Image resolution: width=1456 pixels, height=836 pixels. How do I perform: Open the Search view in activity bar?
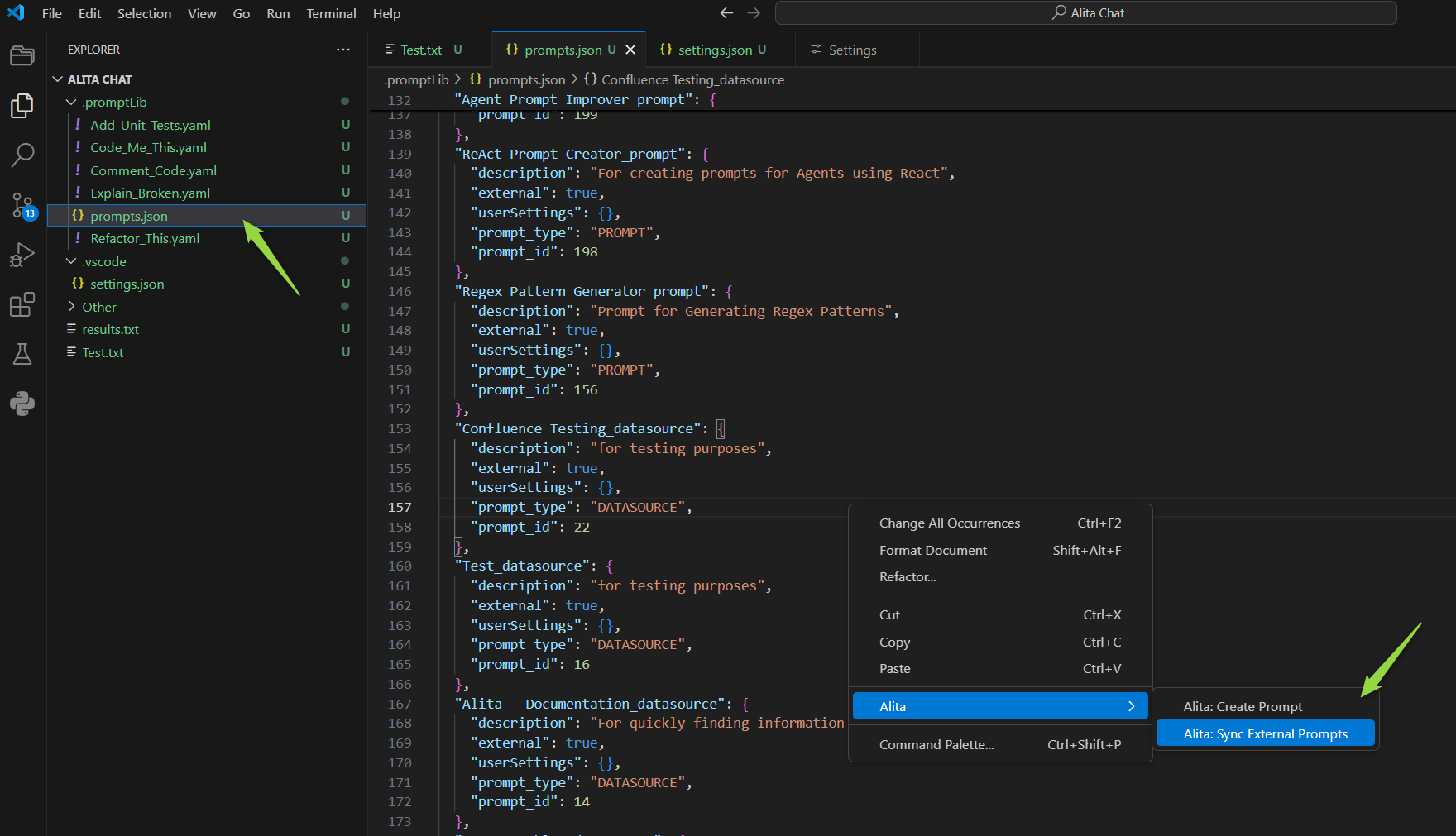tap(22, 155)
